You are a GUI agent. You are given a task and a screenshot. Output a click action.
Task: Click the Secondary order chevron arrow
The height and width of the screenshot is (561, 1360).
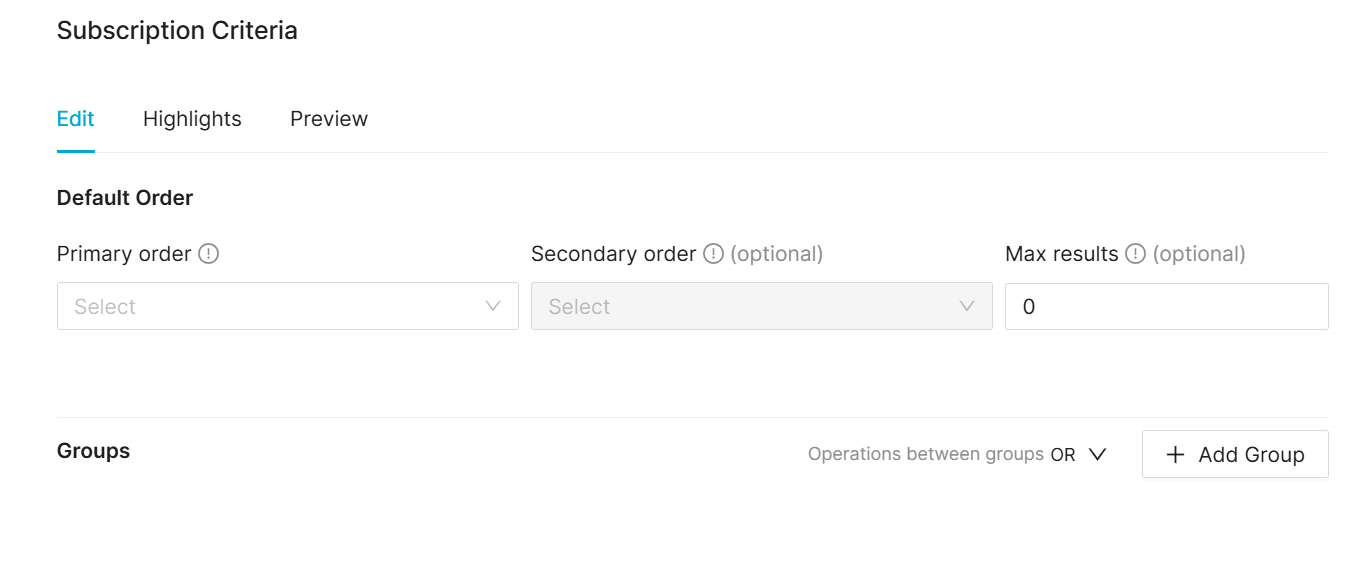click(967, 306)
